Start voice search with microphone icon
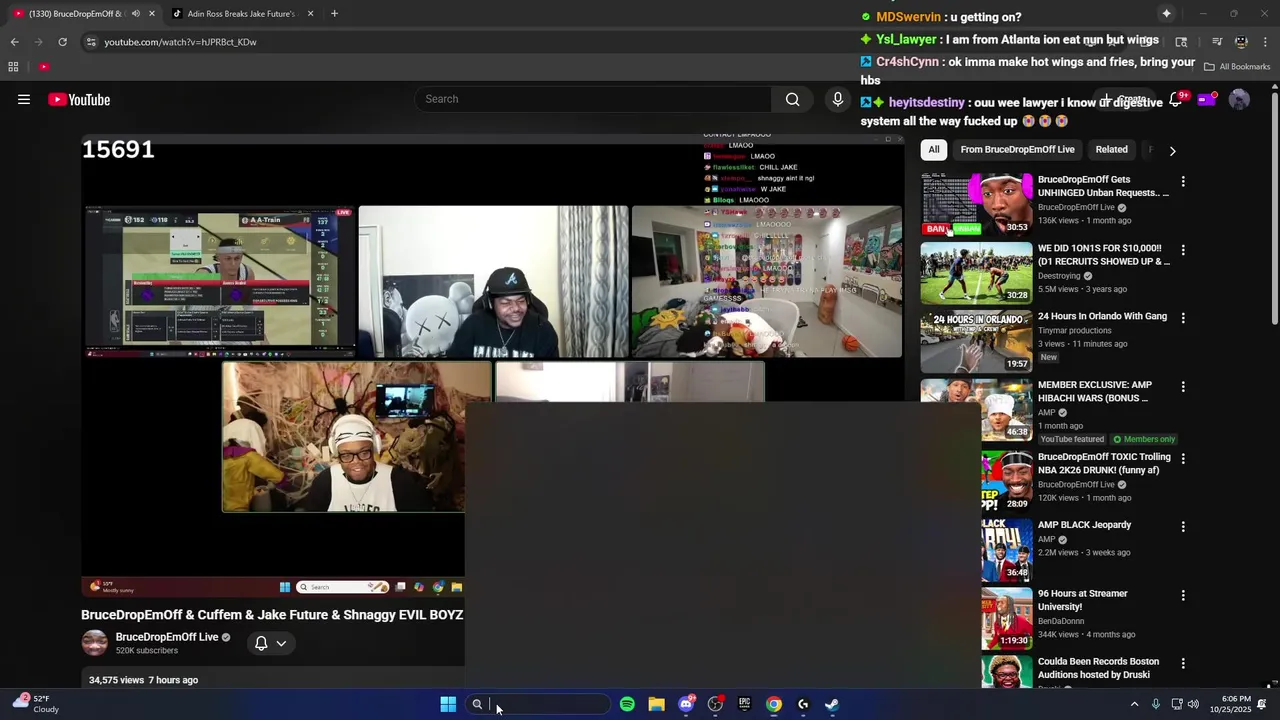This screenshot has height=720, width=1280. tap(838, 99)
